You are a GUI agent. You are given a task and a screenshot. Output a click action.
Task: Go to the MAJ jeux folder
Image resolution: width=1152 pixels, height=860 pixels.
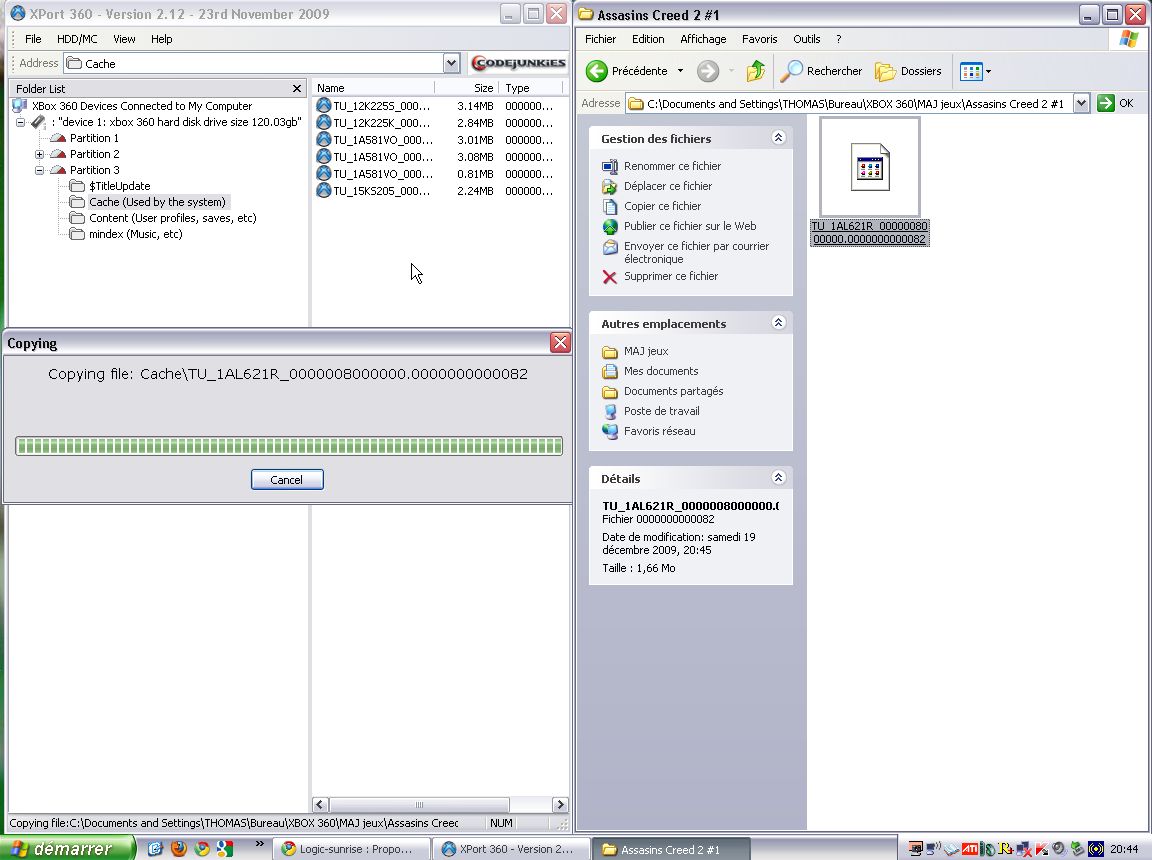pos(646,351)
